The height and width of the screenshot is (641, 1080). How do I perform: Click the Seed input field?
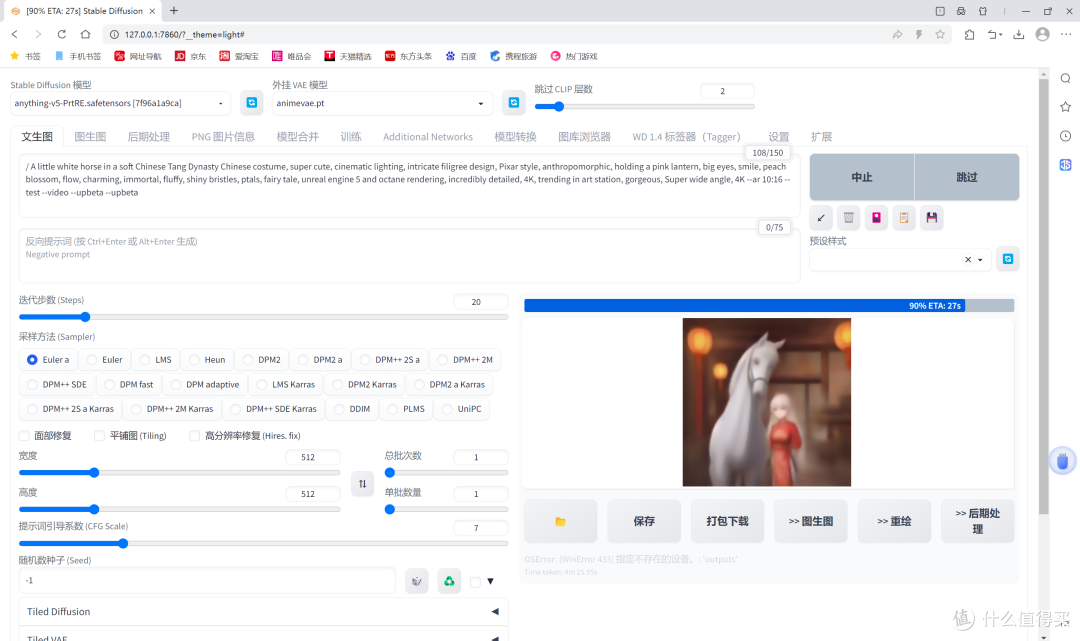[x=207, y=580]
